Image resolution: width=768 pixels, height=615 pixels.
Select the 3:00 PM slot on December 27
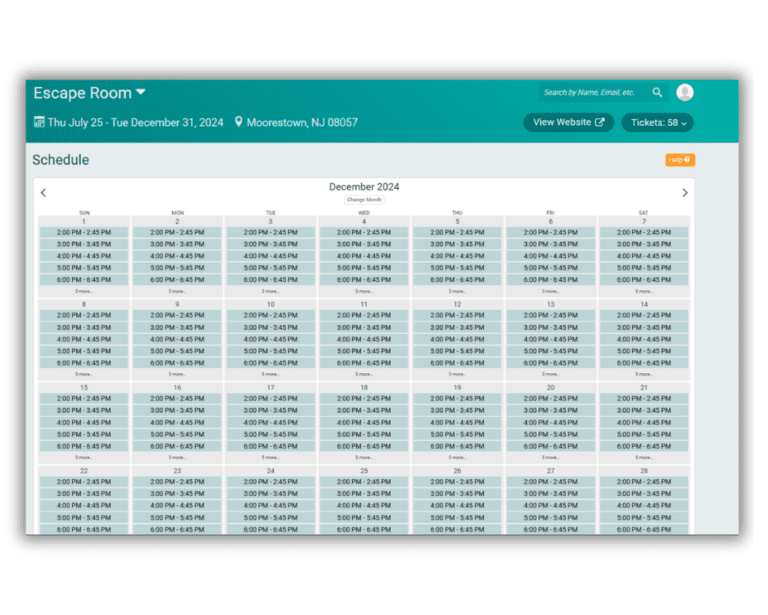tap(551, 494)
